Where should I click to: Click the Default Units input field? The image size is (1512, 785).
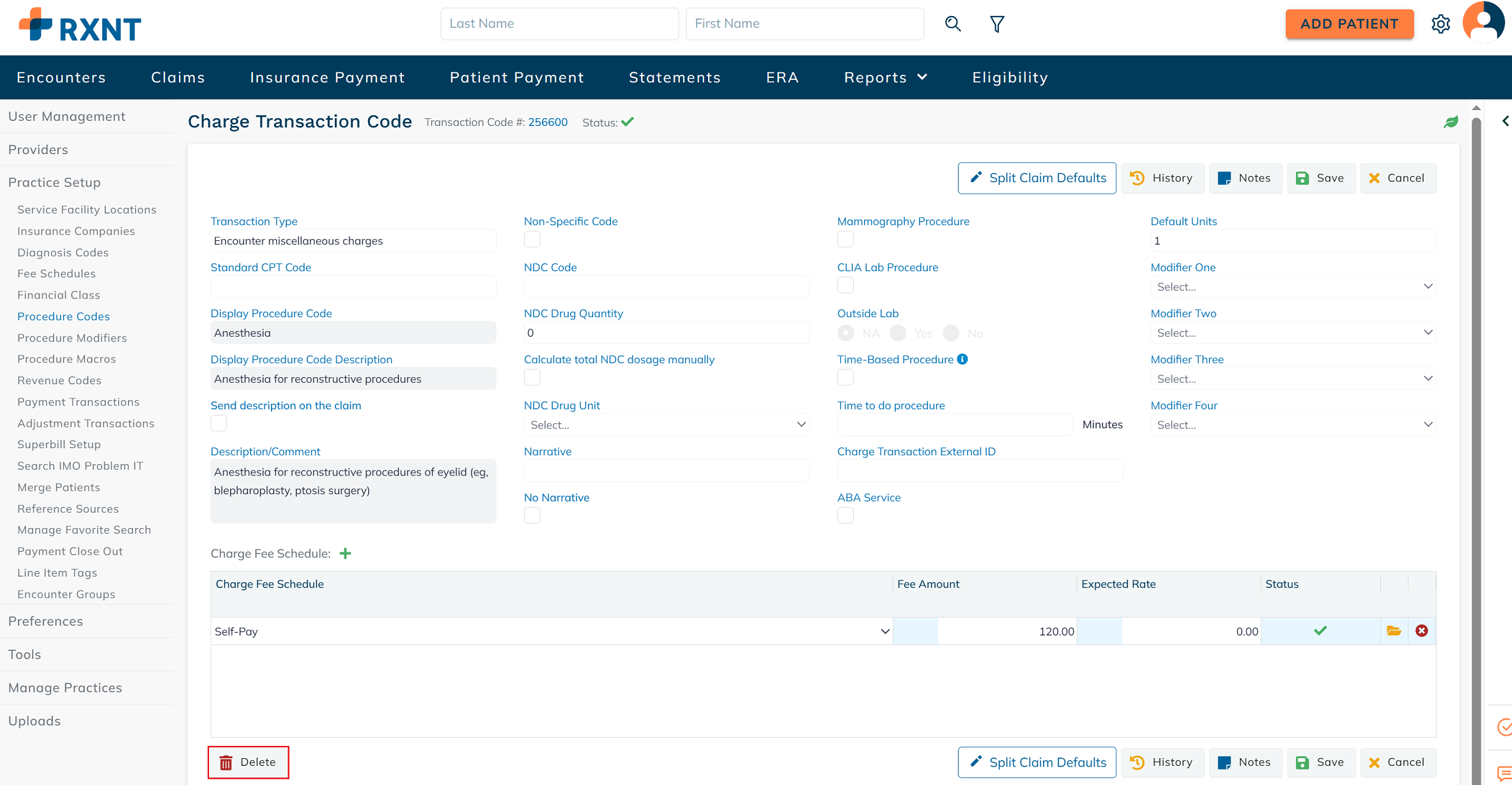tap(1292, 241)
